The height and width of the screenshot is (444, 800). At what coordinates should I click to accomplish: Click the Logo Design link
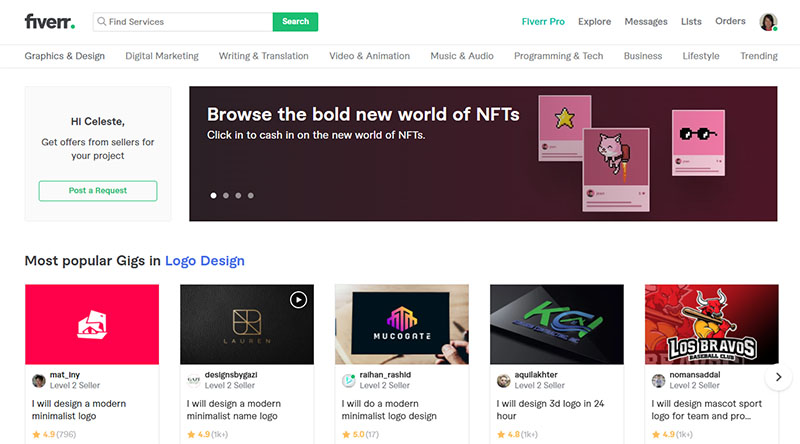(x=205, y=261)
